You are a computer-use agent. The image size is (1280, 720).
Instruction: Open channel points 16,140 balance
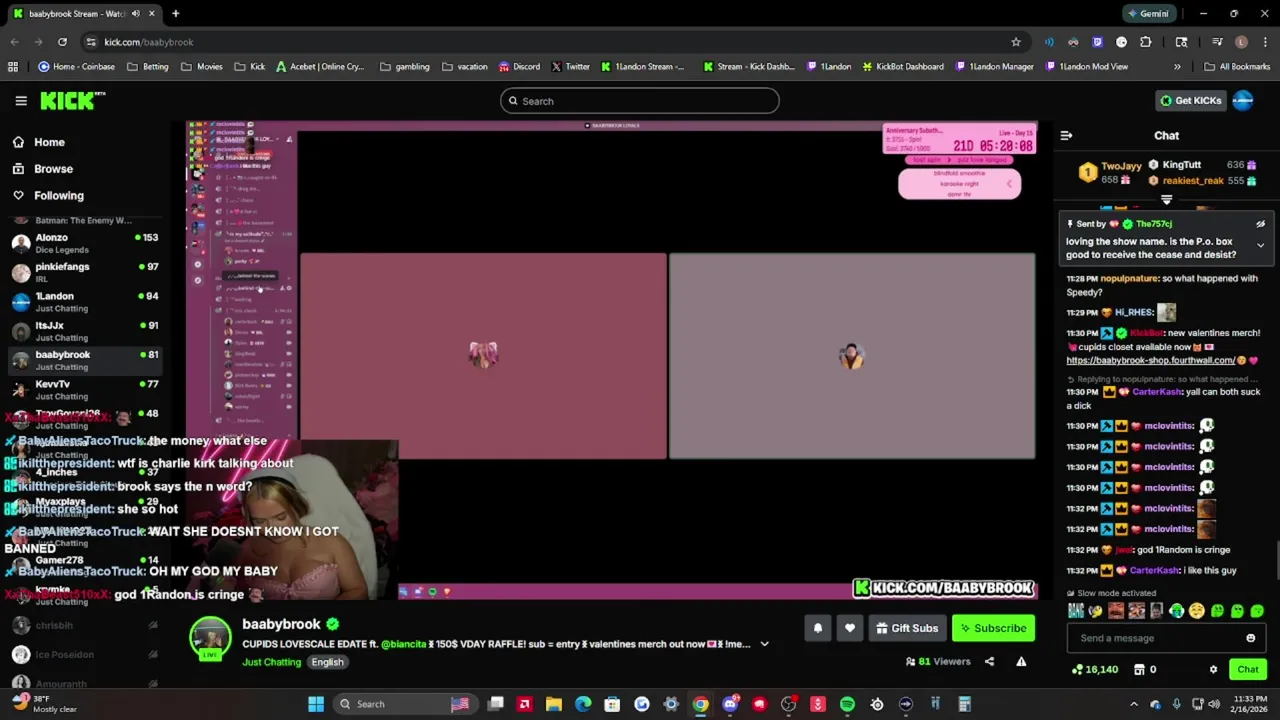(1094, 669)
